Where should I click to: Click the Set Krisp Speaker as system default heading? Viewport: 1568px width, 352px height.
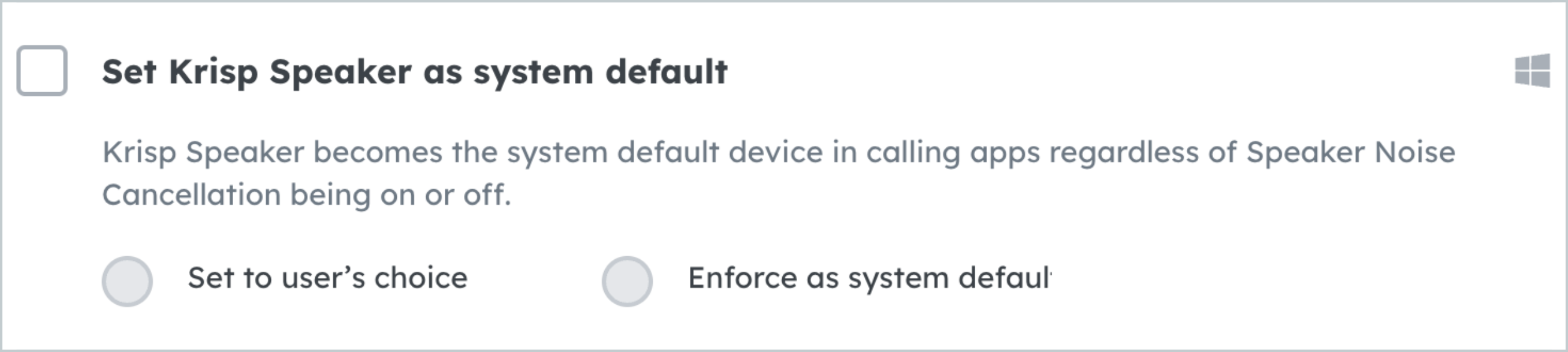[x=415, y=72]
